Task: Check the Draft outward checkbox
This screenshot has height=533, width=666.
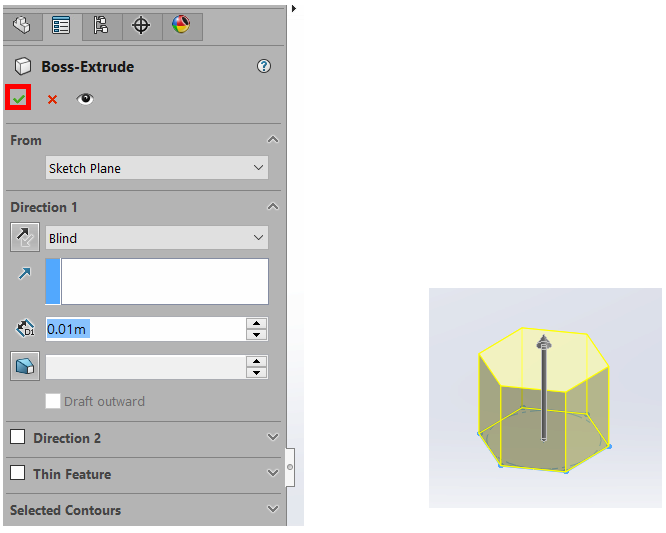Action: 53,401
